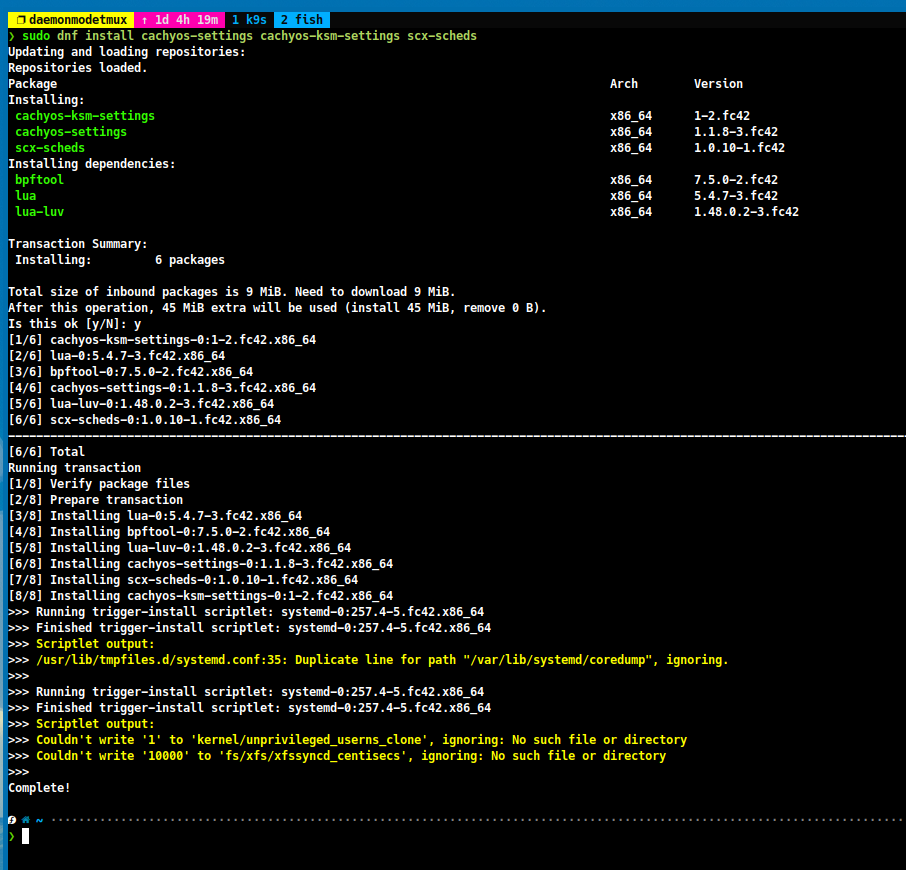
Task: Click the '[5/6] lua-luv' download line
Action: [x=141, y=404]
